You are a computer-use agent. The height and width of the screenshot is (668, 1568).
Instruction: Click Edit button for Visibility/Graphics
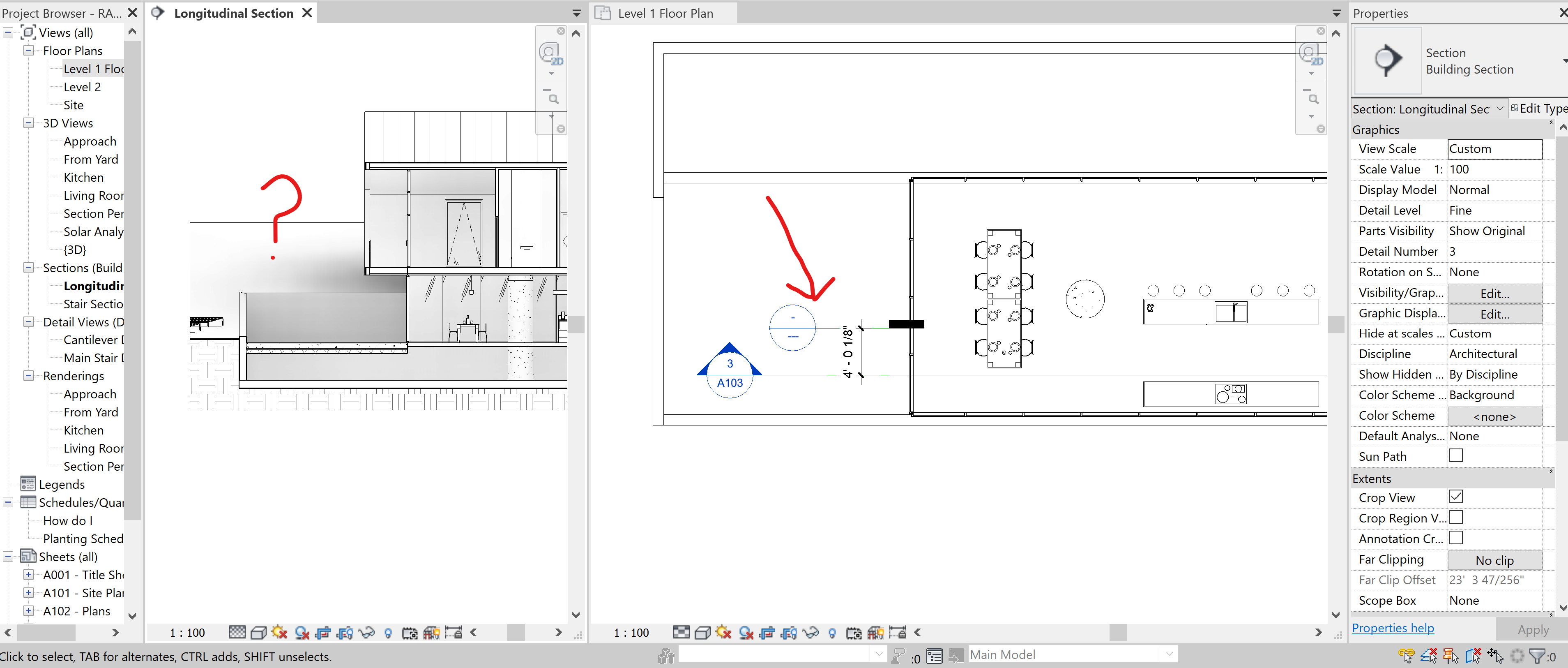pyautogui.click(x=1494, y=294)
